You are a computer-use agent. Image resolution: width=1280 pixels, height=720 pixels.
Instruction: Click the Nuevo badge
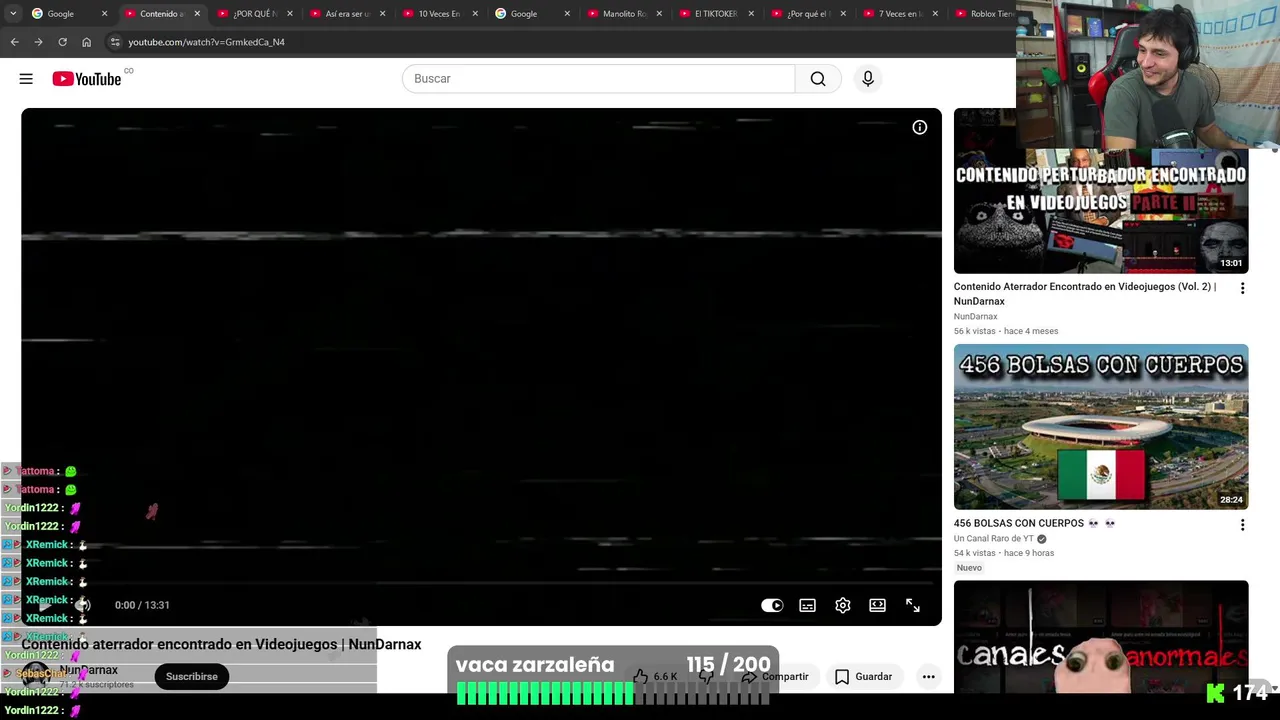(969, 568)
